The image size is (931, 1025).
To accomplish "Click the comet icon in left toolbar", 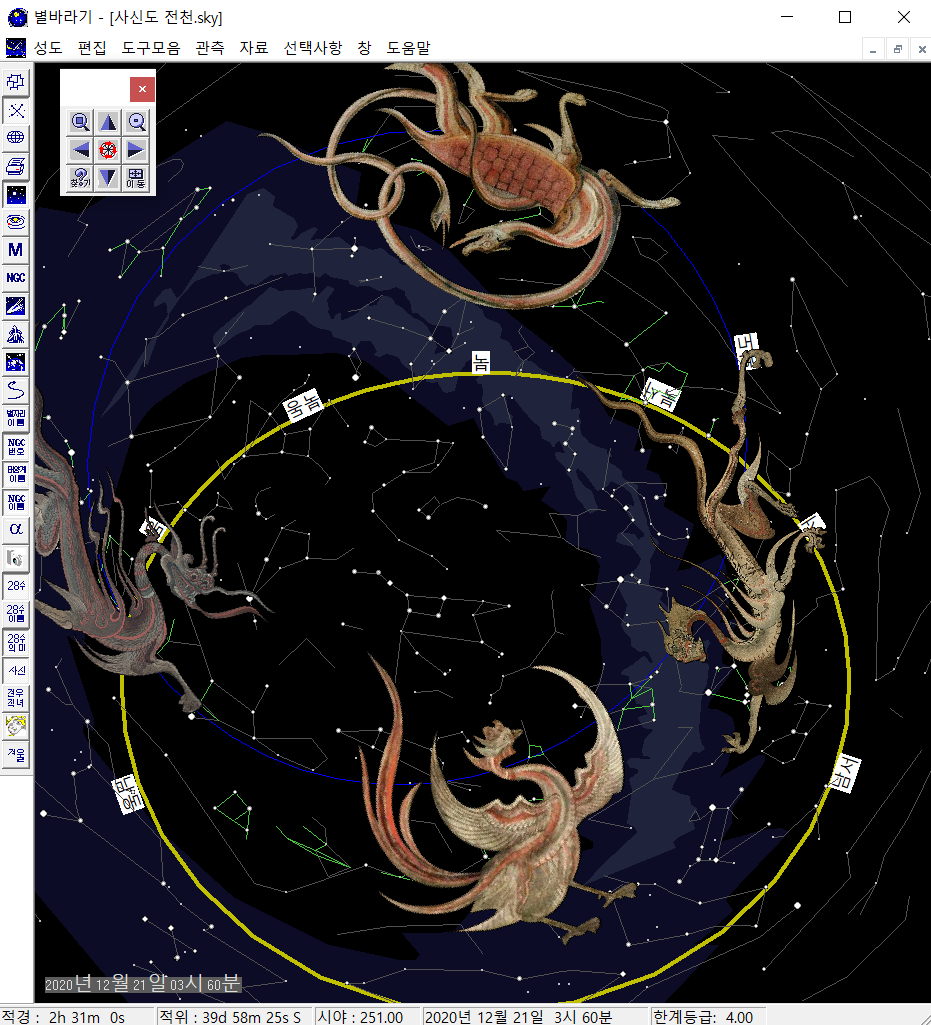I will pyautogui.click(x=16, y=306).
